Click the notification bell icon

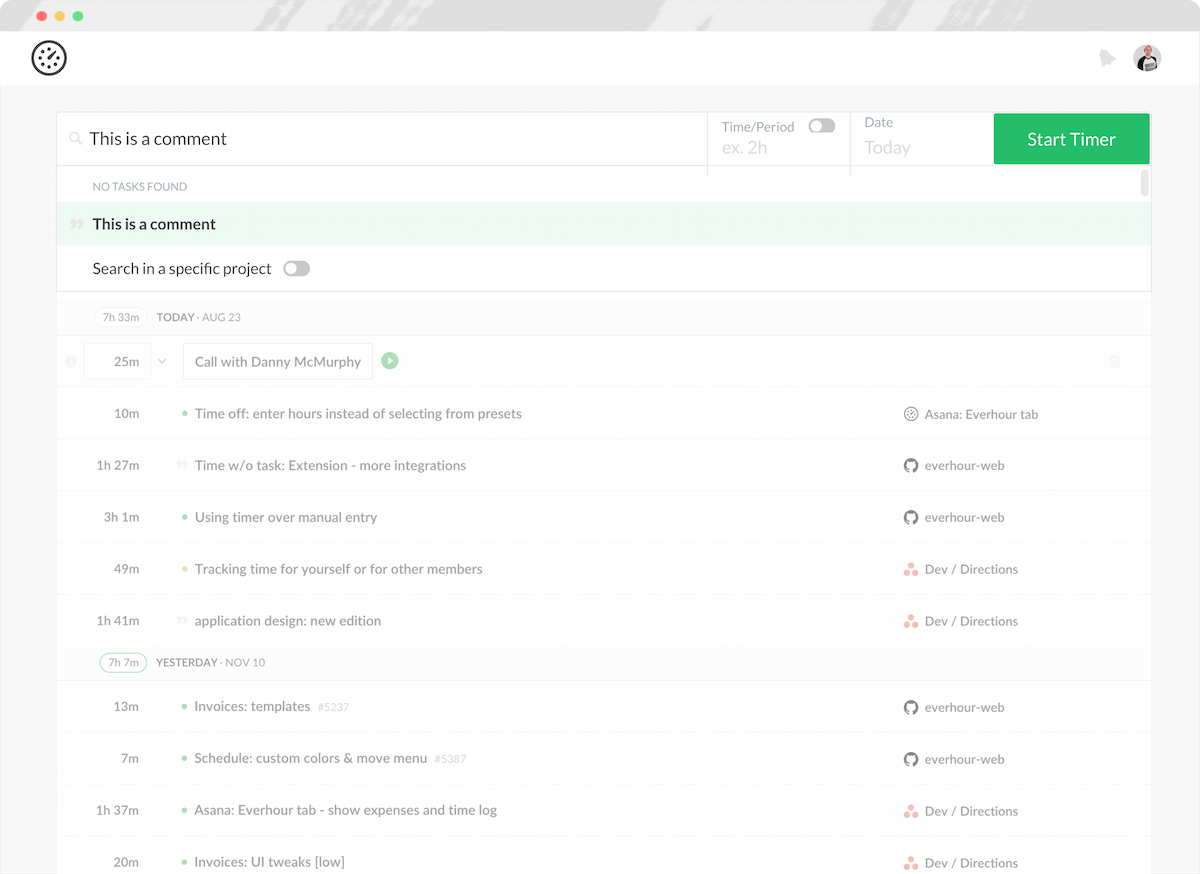pos(1107,58)
